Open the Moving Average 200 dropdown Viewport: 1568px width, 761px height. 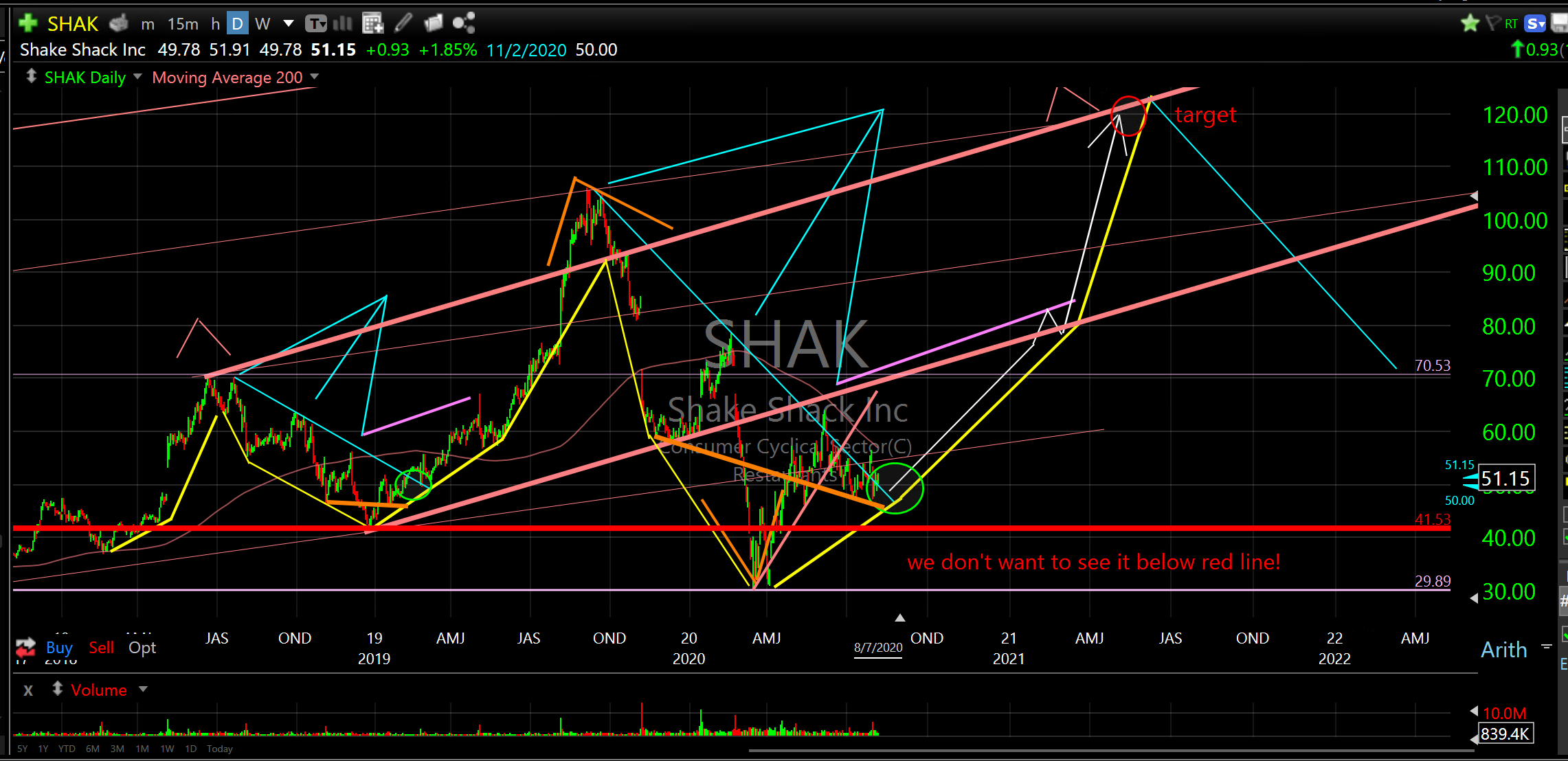click(x=315, y=77)
